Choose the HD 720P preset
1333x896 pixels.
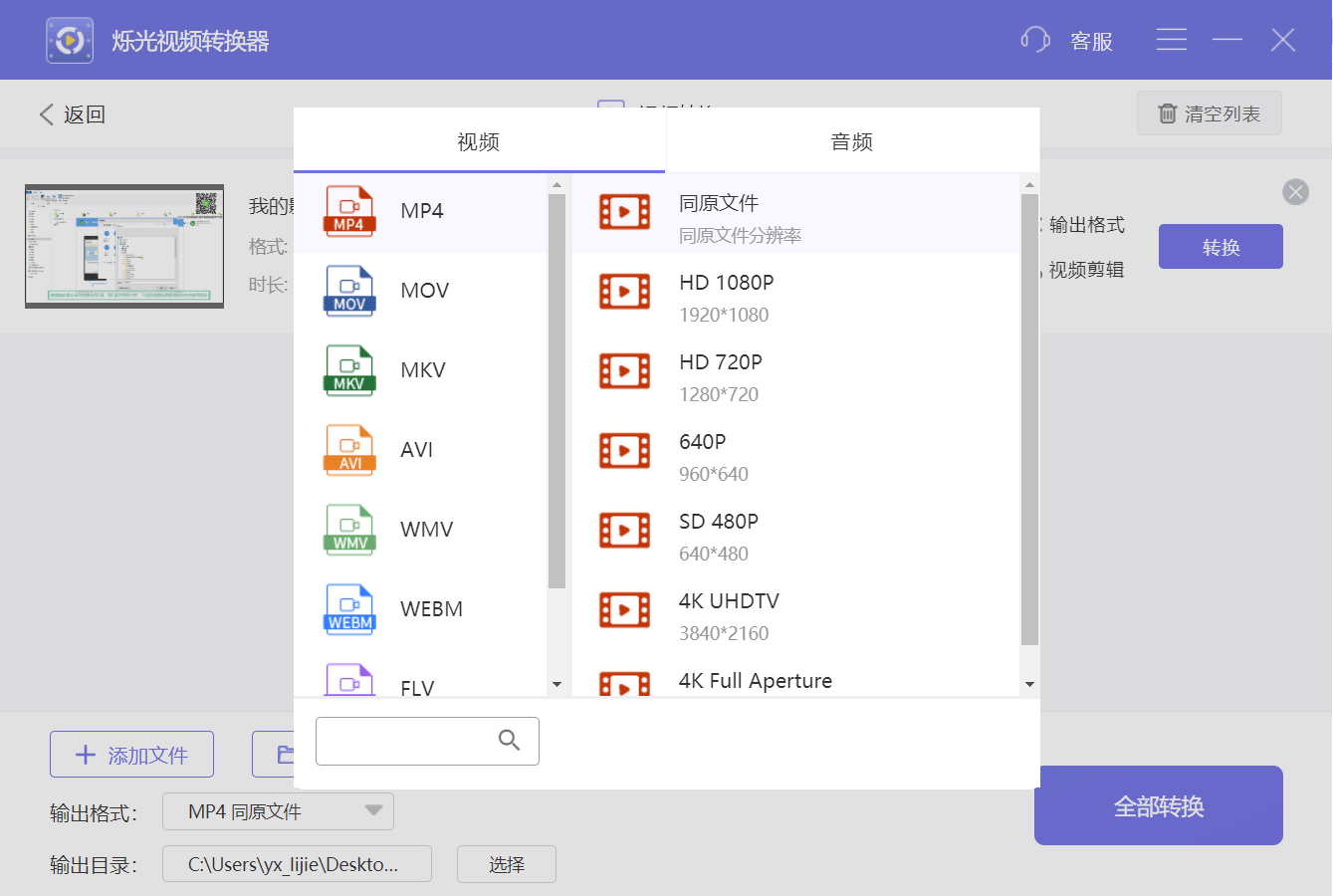(796, 372)
